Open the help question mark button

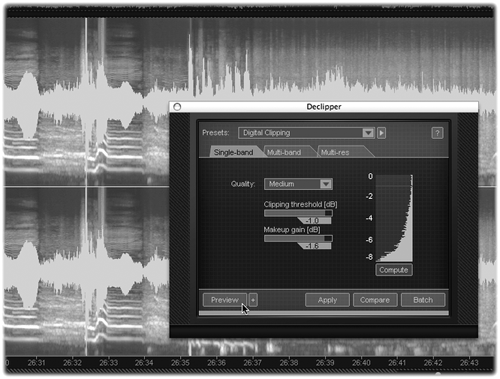pyautogui.click(x=437, y=133)
